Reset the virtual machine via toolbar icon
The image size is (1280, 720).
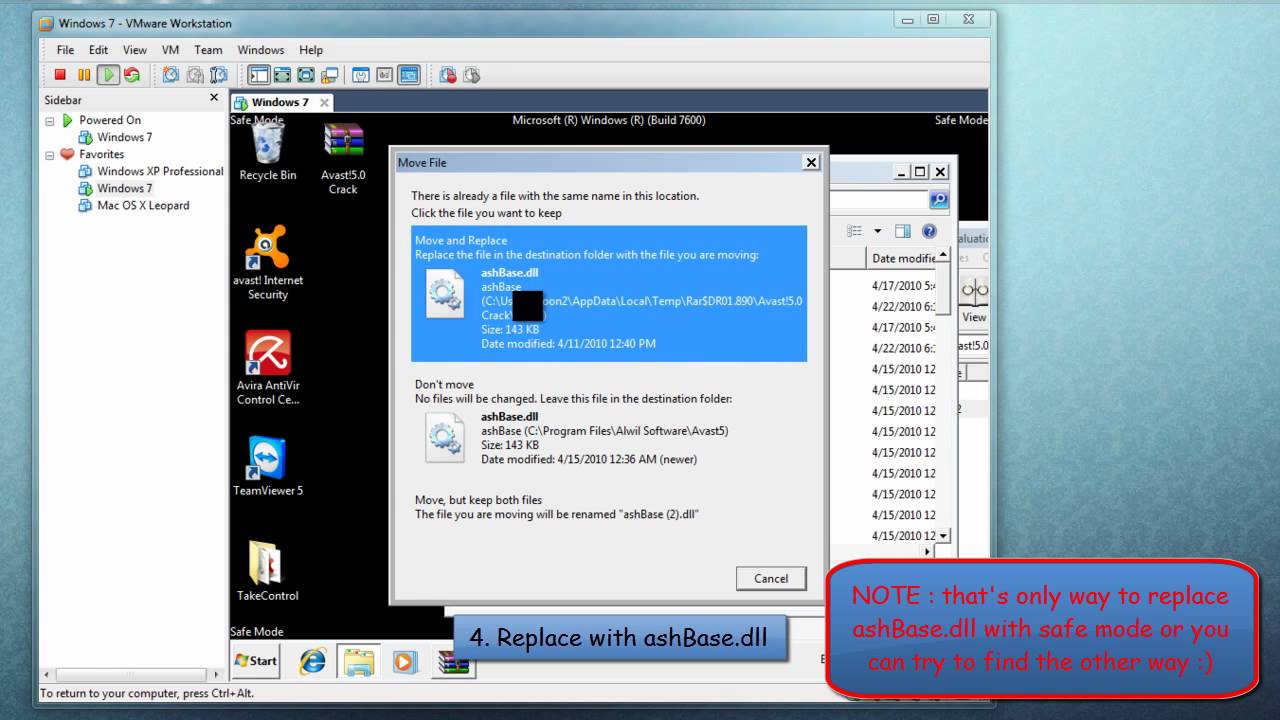[x=131, y=75]
